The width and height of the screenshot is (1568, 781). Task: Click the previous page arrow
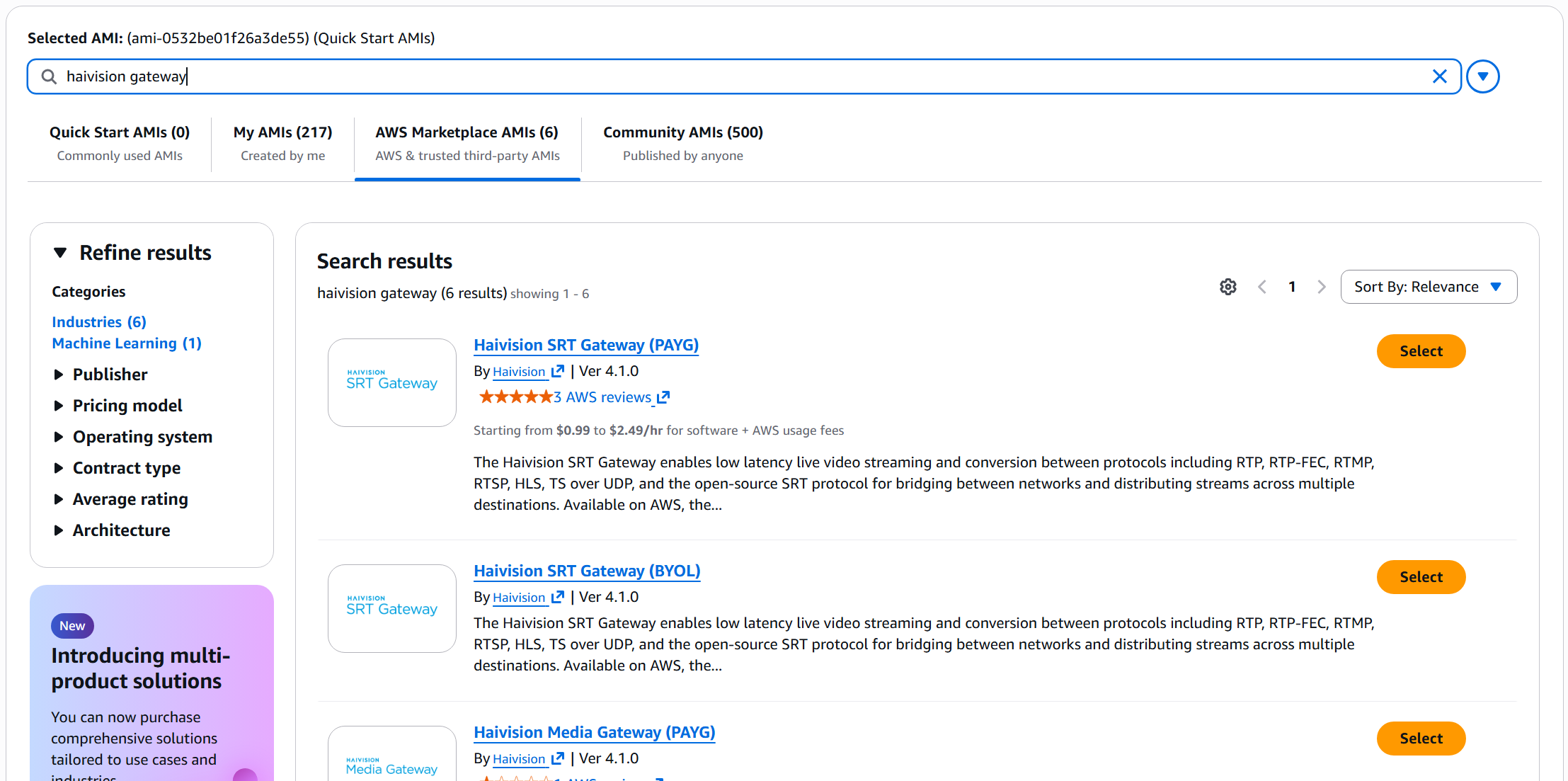(x=1262, y=287)
